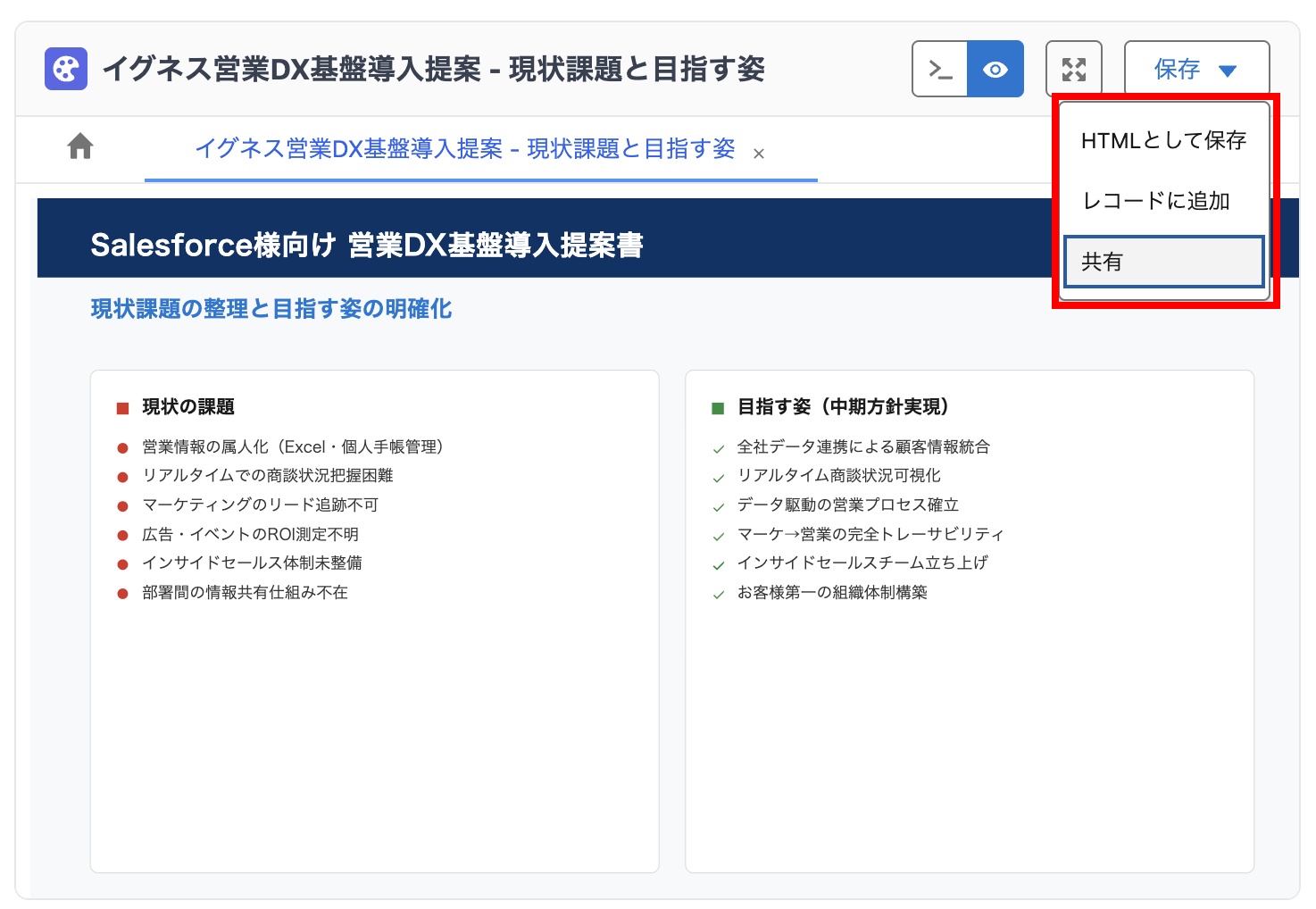Click checkmark beside 全社データ連携による顧客情報統合
Image resolution: width=1316 pixels, height=909 pixels.
click(x=718, y=449)
